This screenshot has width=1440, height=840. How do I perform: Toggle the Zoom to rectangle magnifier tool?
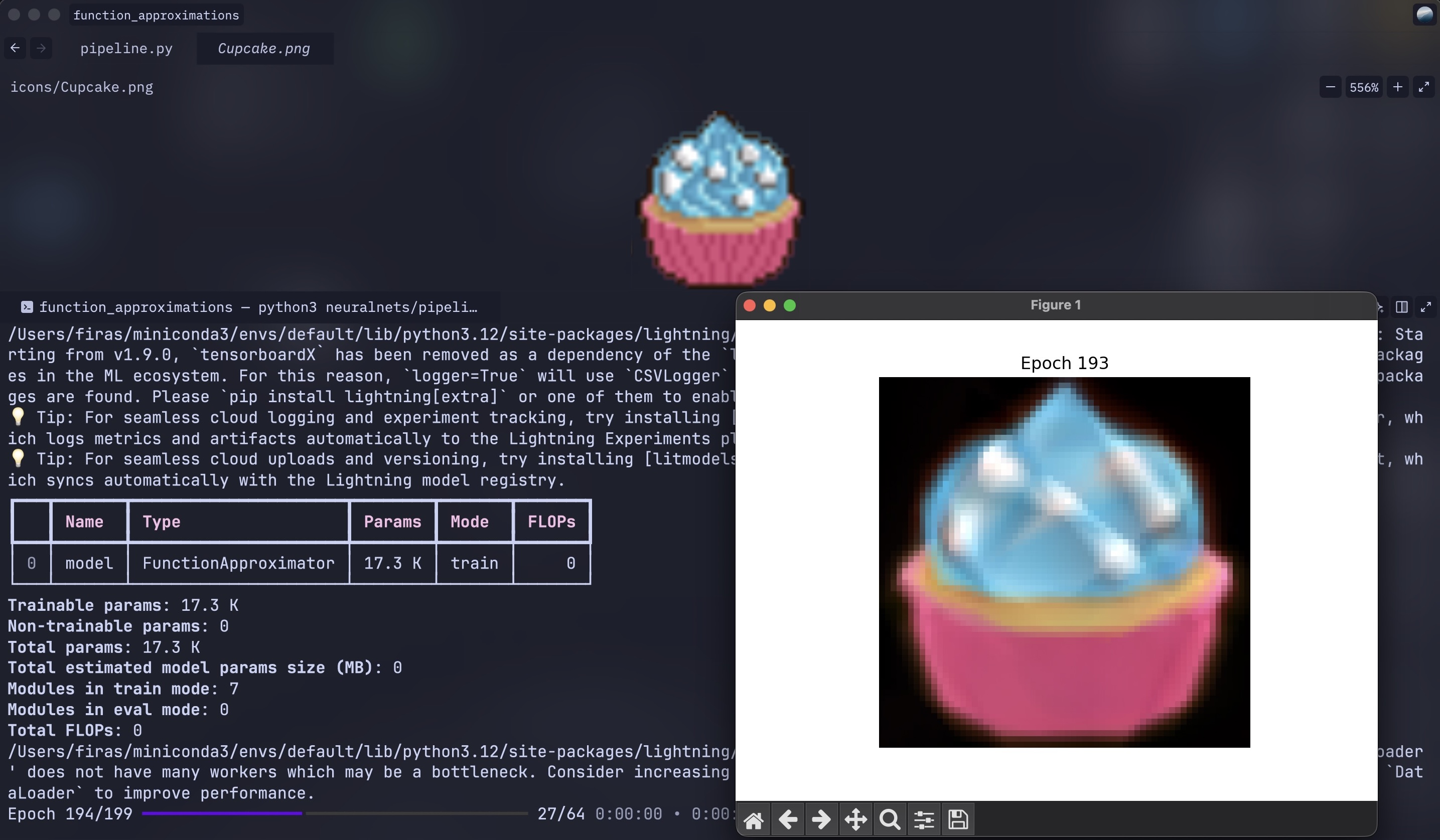(889, 820)
